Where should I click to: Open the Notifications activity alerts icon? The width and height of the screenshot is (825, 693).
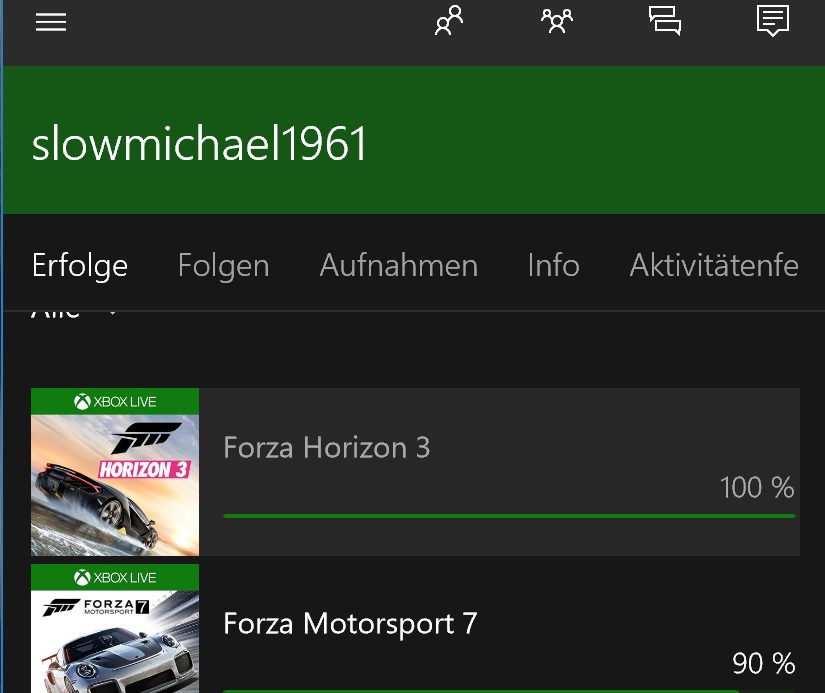coord(772,21)
